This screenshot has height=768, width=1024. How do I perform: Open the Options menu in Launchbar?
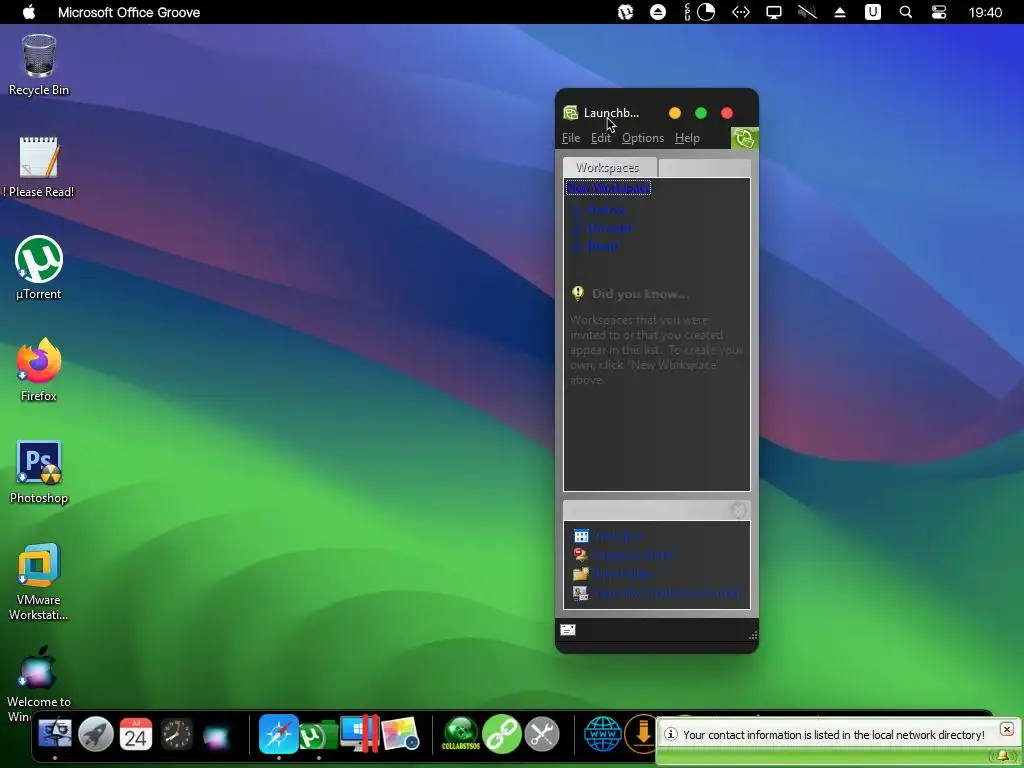[x=643, y=138]
